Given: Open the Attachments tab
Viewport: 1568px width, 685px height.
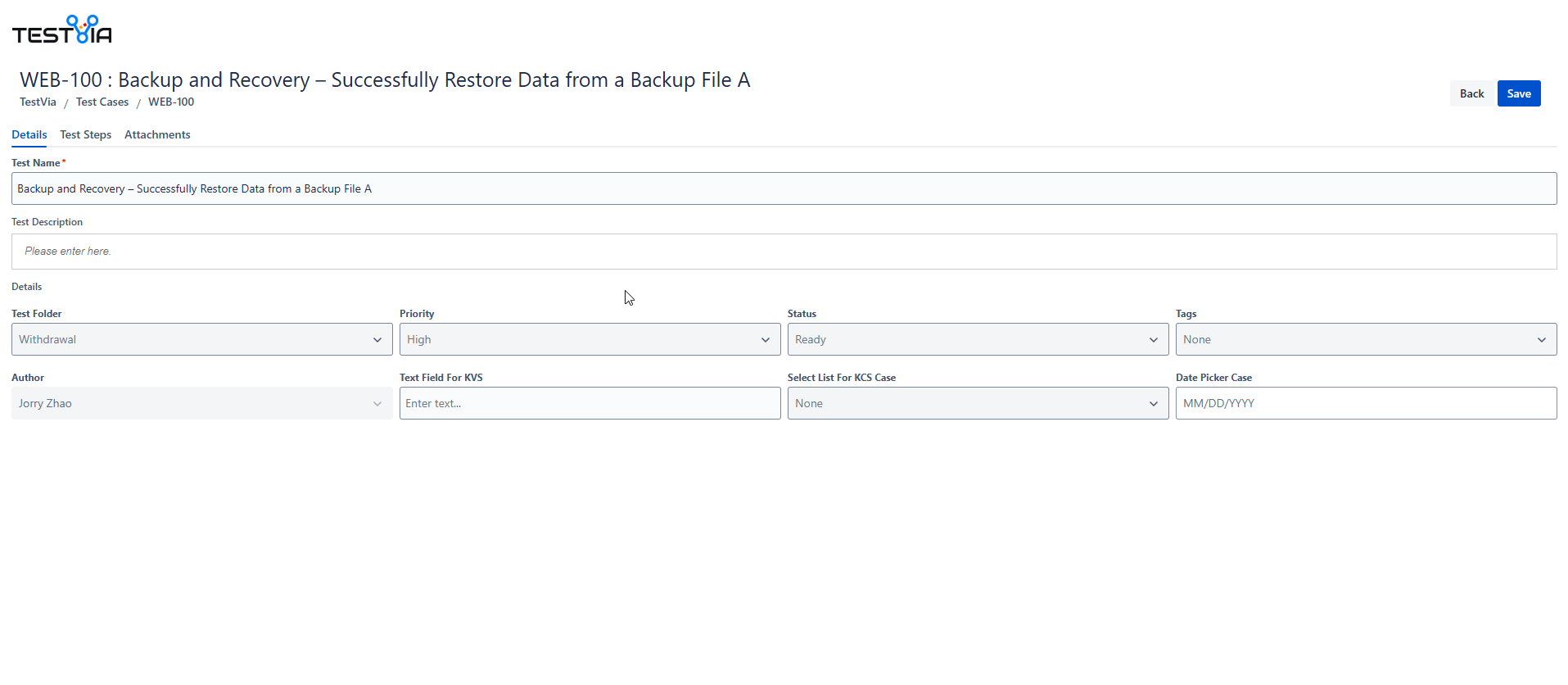Looking at the screenshot, I should [x=157, y=134].
